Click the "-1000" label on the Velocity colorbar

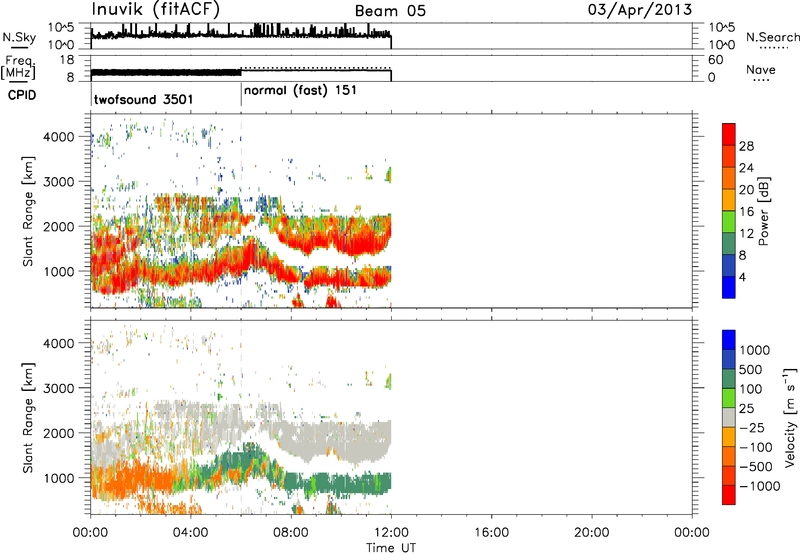[x=760, y=486]
